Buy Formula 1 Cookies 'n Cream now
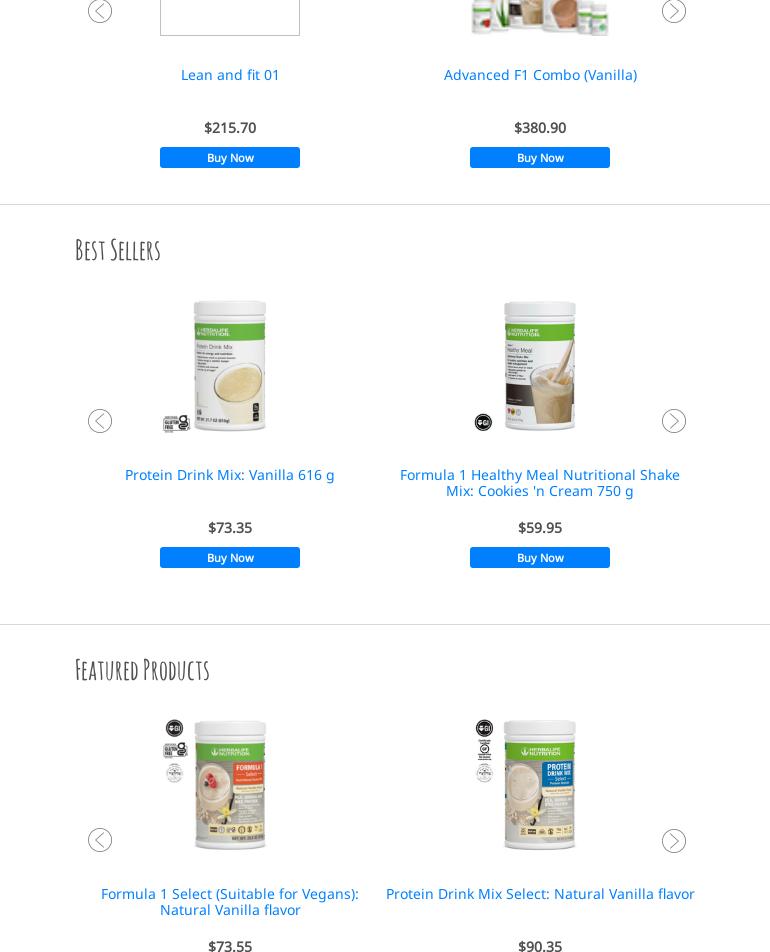Screen dimensions: 770x952 click(540, 557)
